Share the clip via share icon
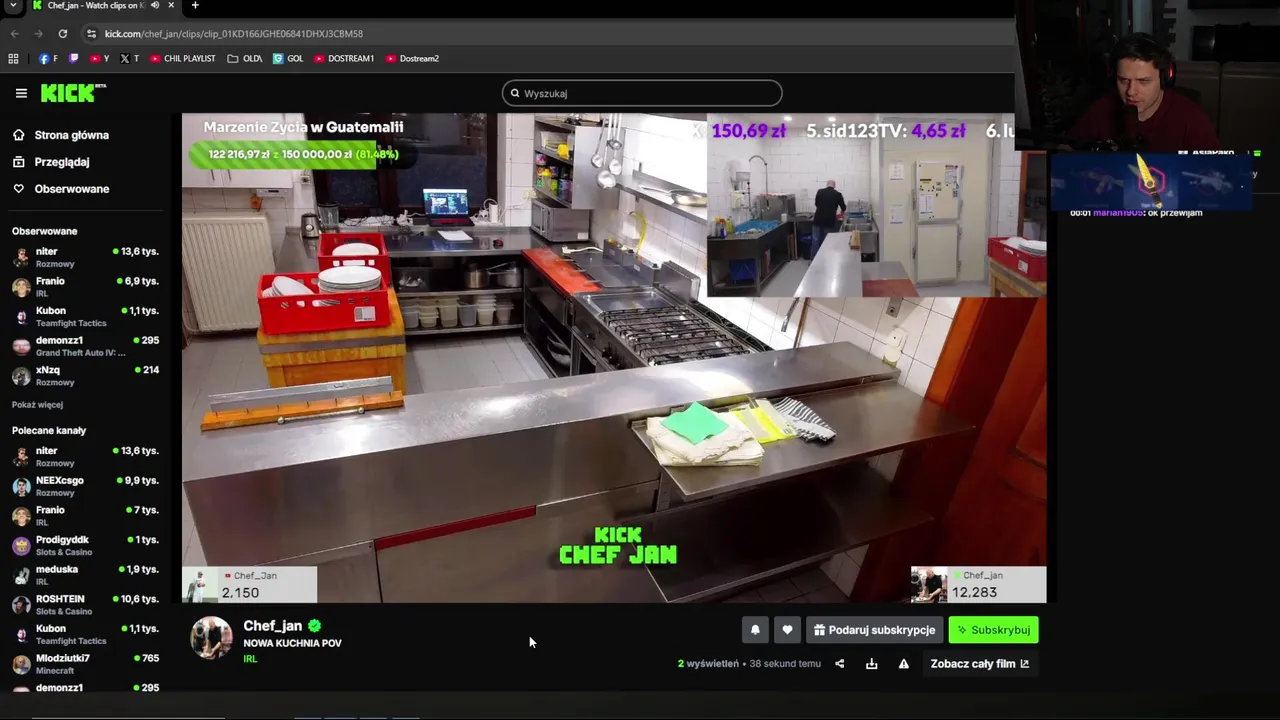This screenshot has height=720, width=1280. 840,664
